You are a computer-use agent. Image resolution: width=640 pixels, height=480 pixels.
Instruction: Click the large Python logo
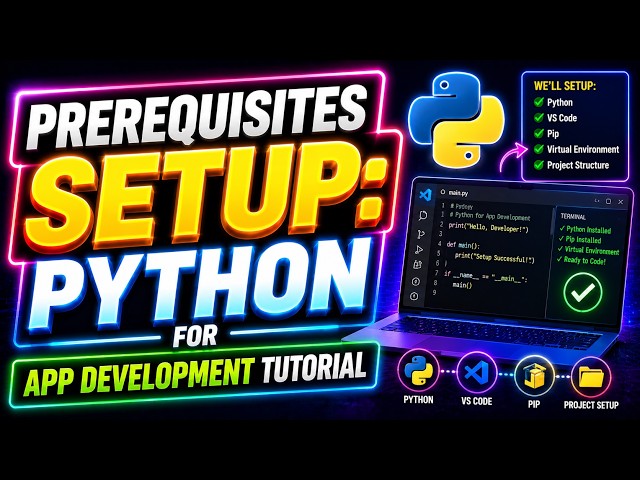pyautogui.click(x=456, y=120)
